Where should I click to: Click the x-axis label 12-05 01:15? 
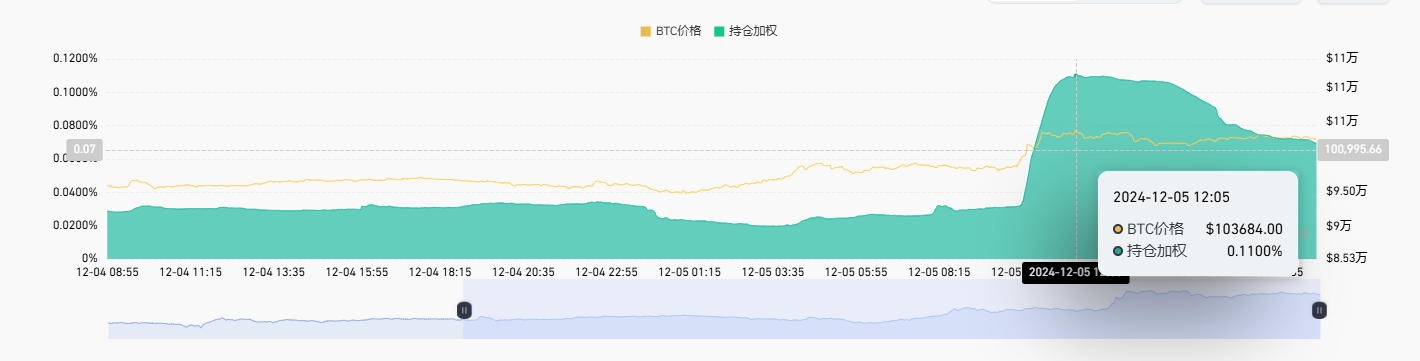(690, 272)
